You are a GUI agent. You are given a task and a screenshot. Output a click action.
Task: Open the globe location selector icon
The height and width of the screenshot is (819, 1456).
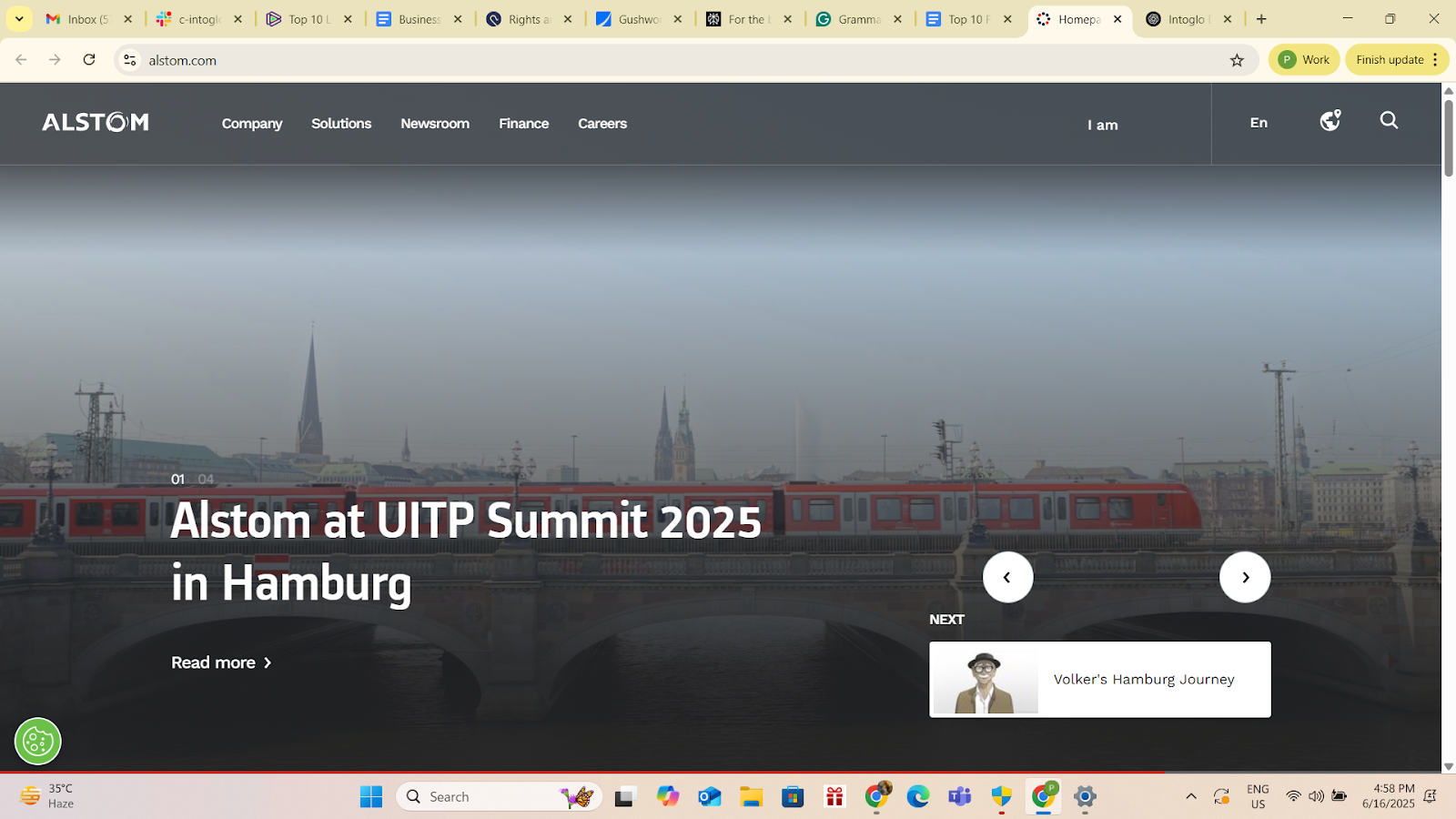(1330, 120)
